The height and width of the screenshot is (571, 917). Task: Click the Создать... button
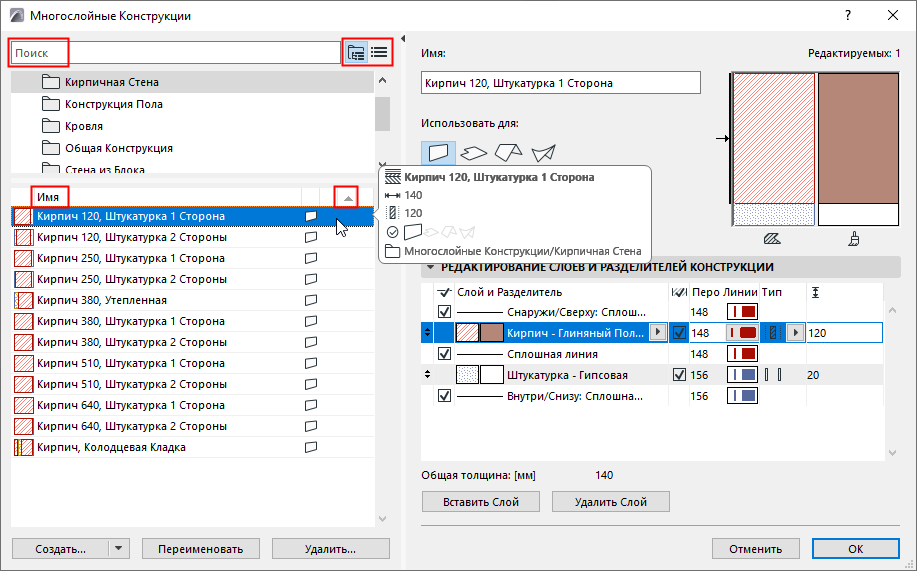pyautogui.click(x=60, y=549)
